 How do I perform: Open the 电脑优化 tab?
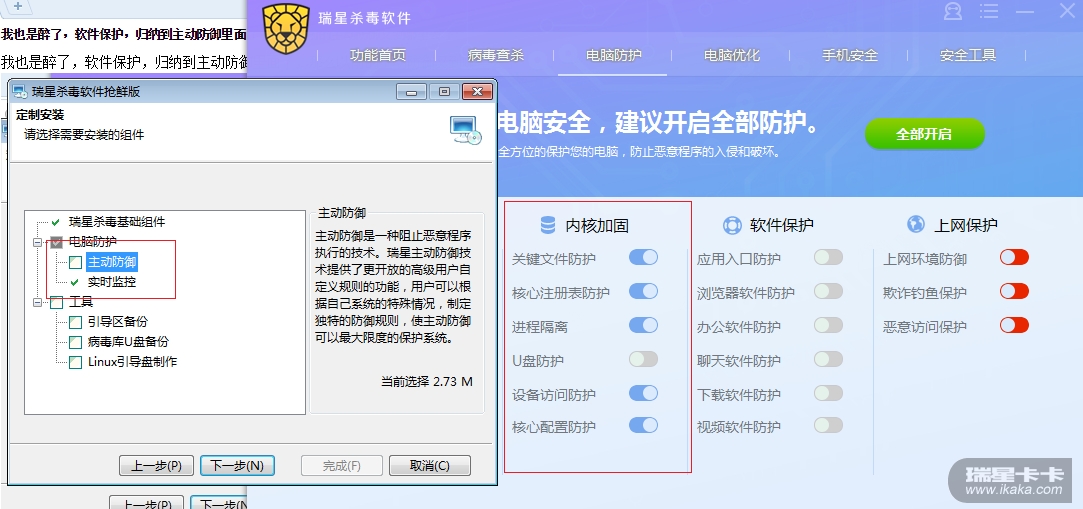pos(731,55)
